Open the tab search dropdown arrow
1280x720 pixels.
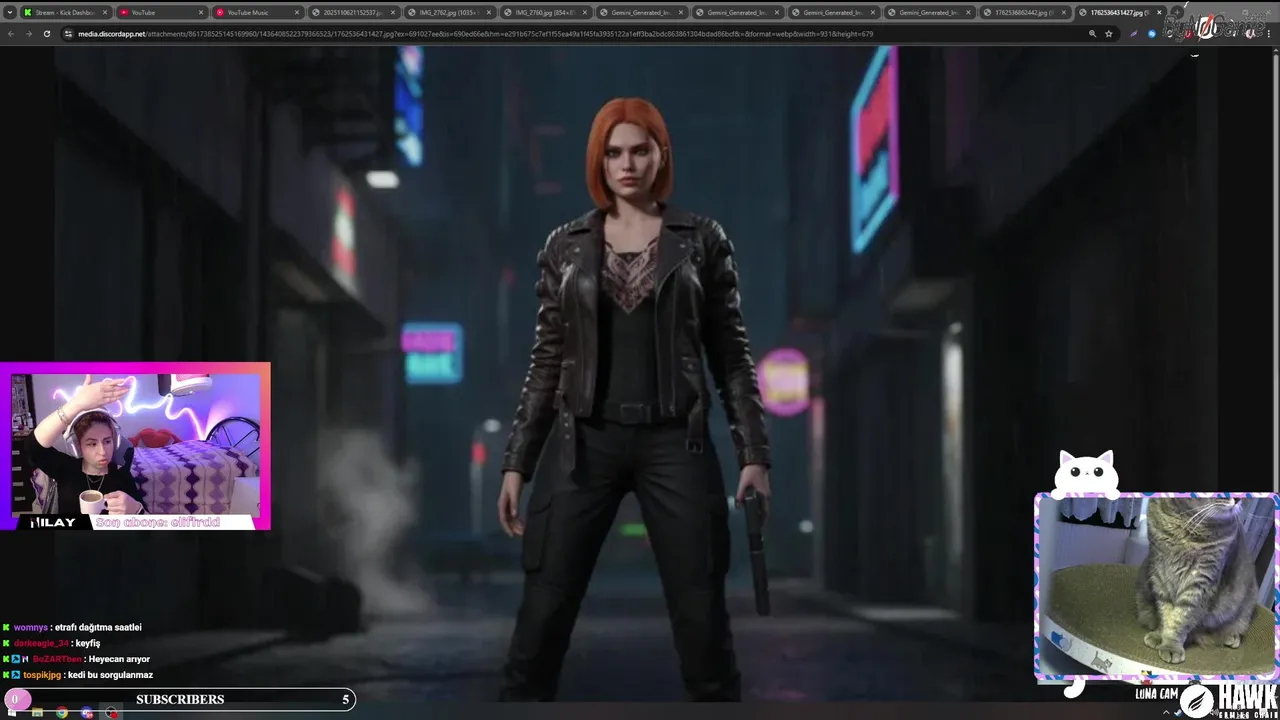click(10, 13)
